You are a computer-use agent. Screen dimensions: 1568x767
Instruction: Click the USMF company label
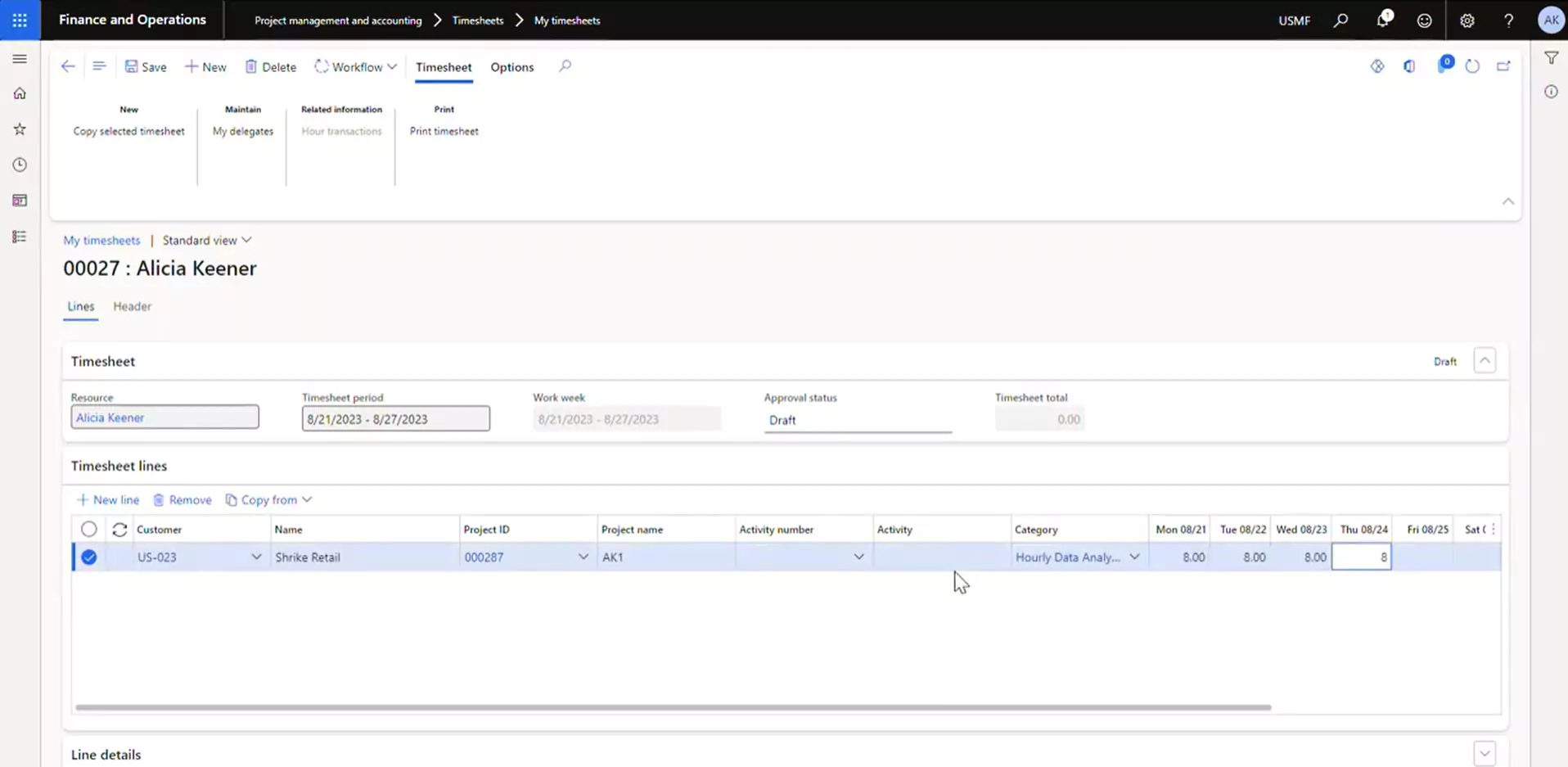[1294, 20]
